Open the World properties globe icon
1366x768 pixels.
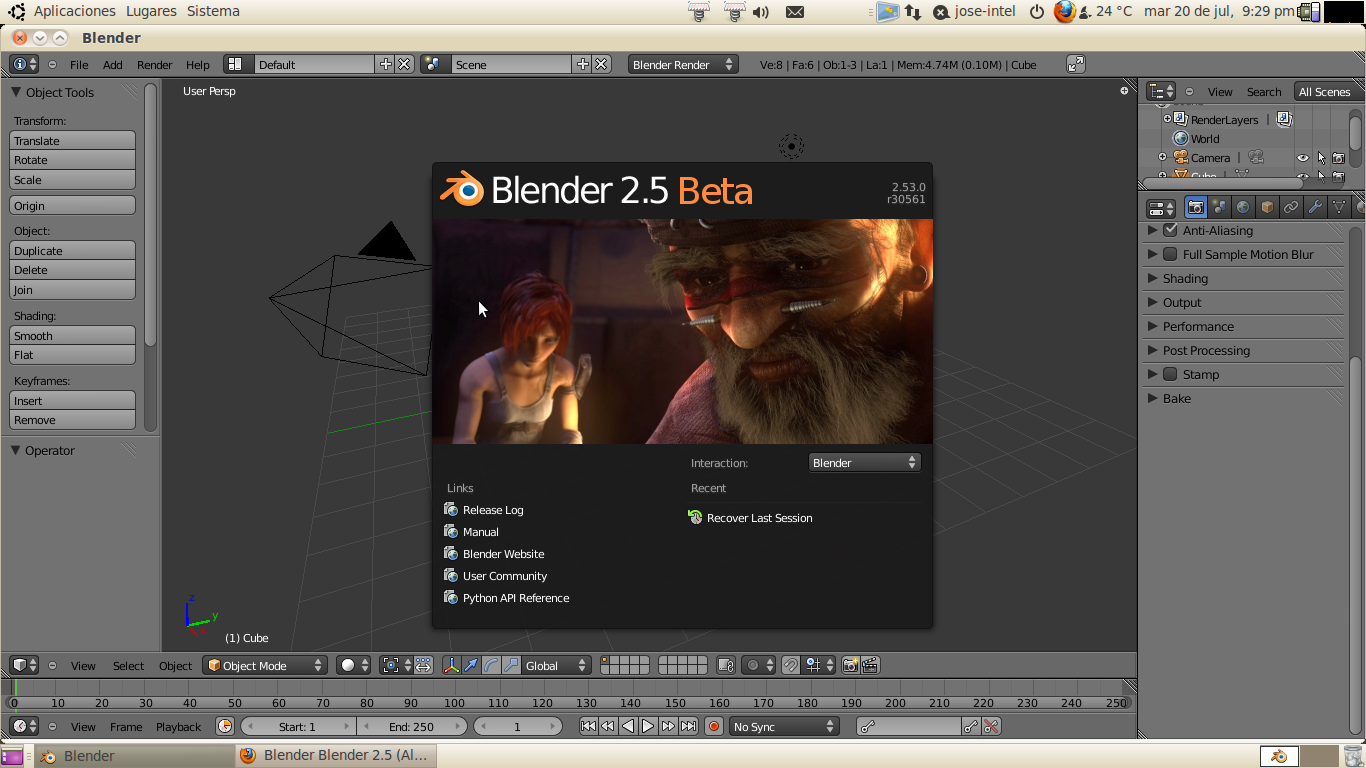coord(1243,207)
